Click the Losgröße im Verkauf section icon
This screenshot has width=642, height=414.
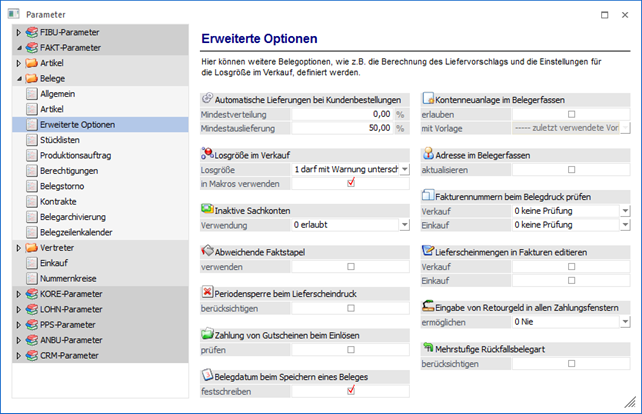tap(207, 154)
